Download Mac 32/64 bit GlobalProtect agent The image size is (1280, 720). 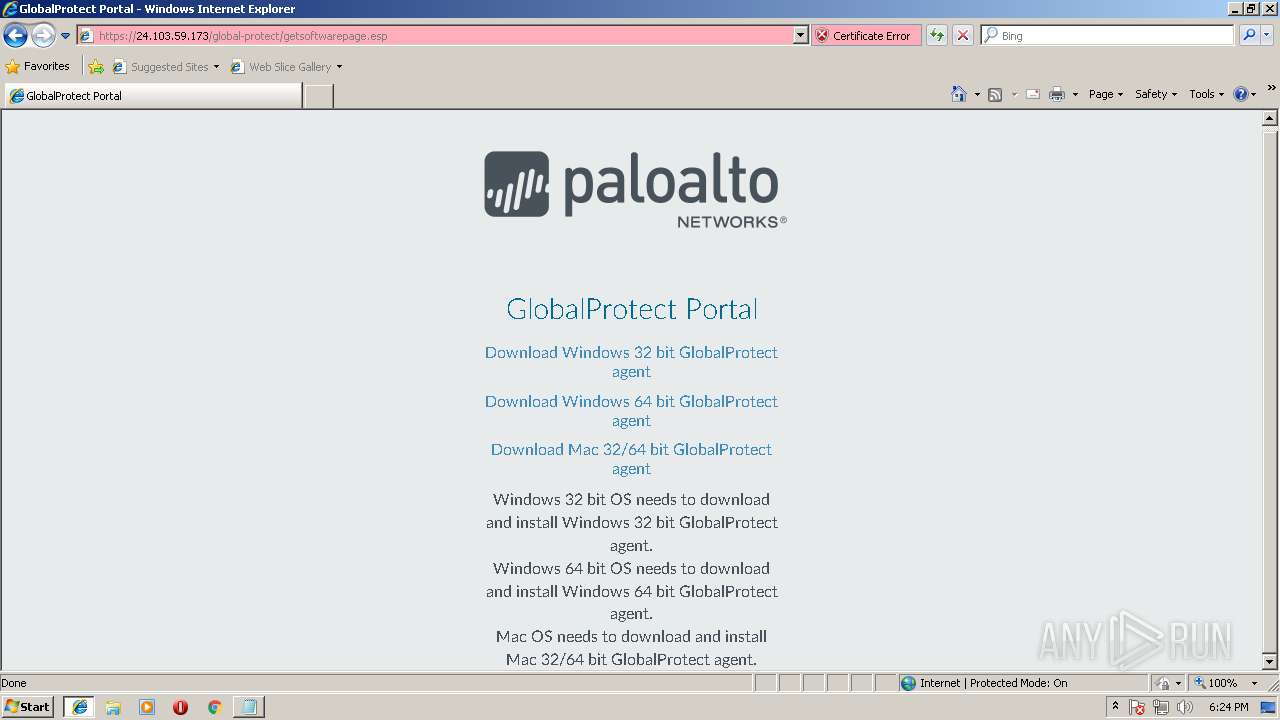631,459
